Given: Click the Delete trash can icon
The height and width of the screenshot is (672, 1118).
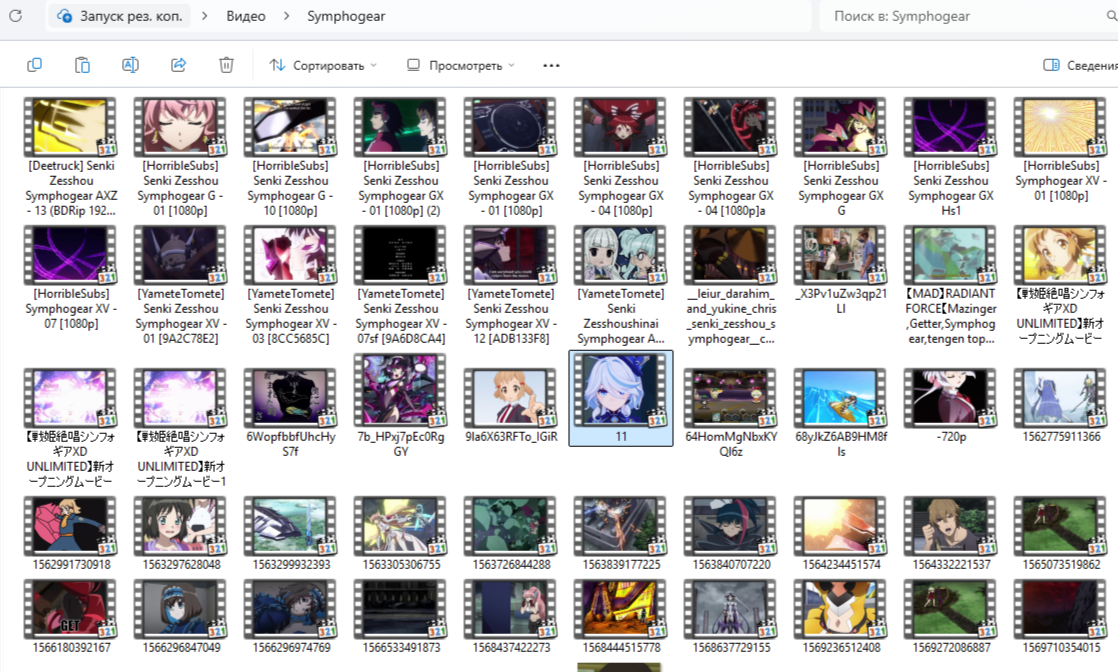Looking at the screenshot, I should click(x=226, y=65).
